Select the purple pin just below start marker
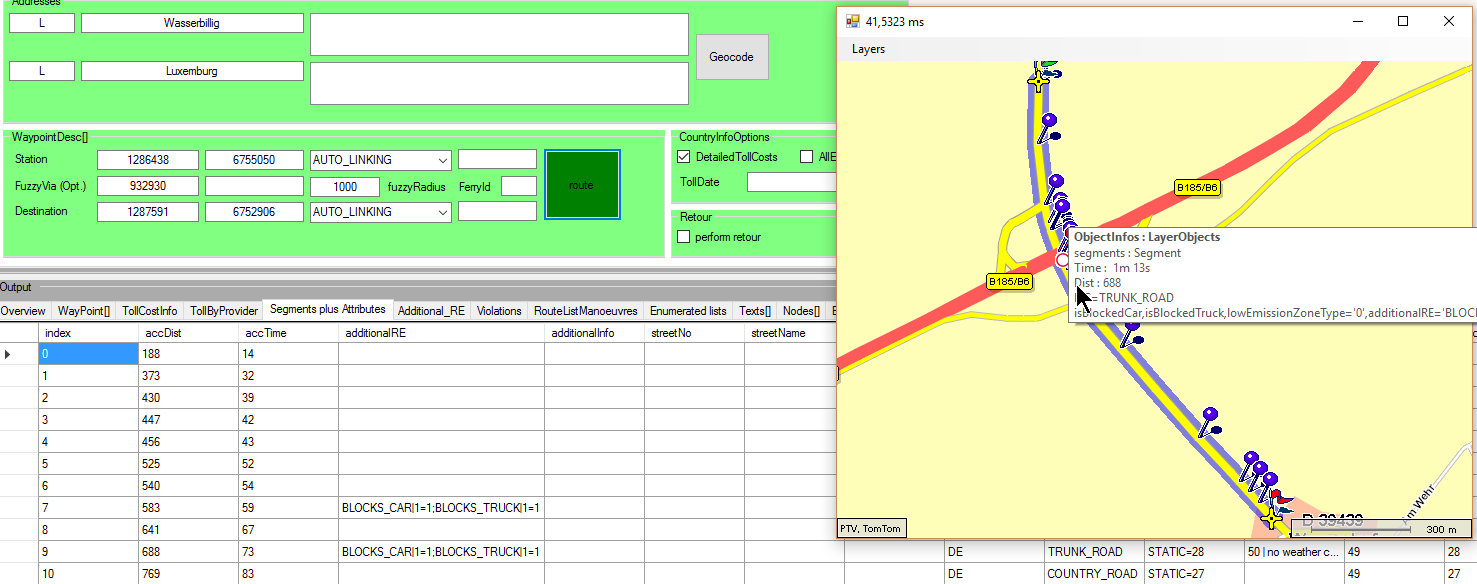1477x584 pixels. click(1047, 126)
